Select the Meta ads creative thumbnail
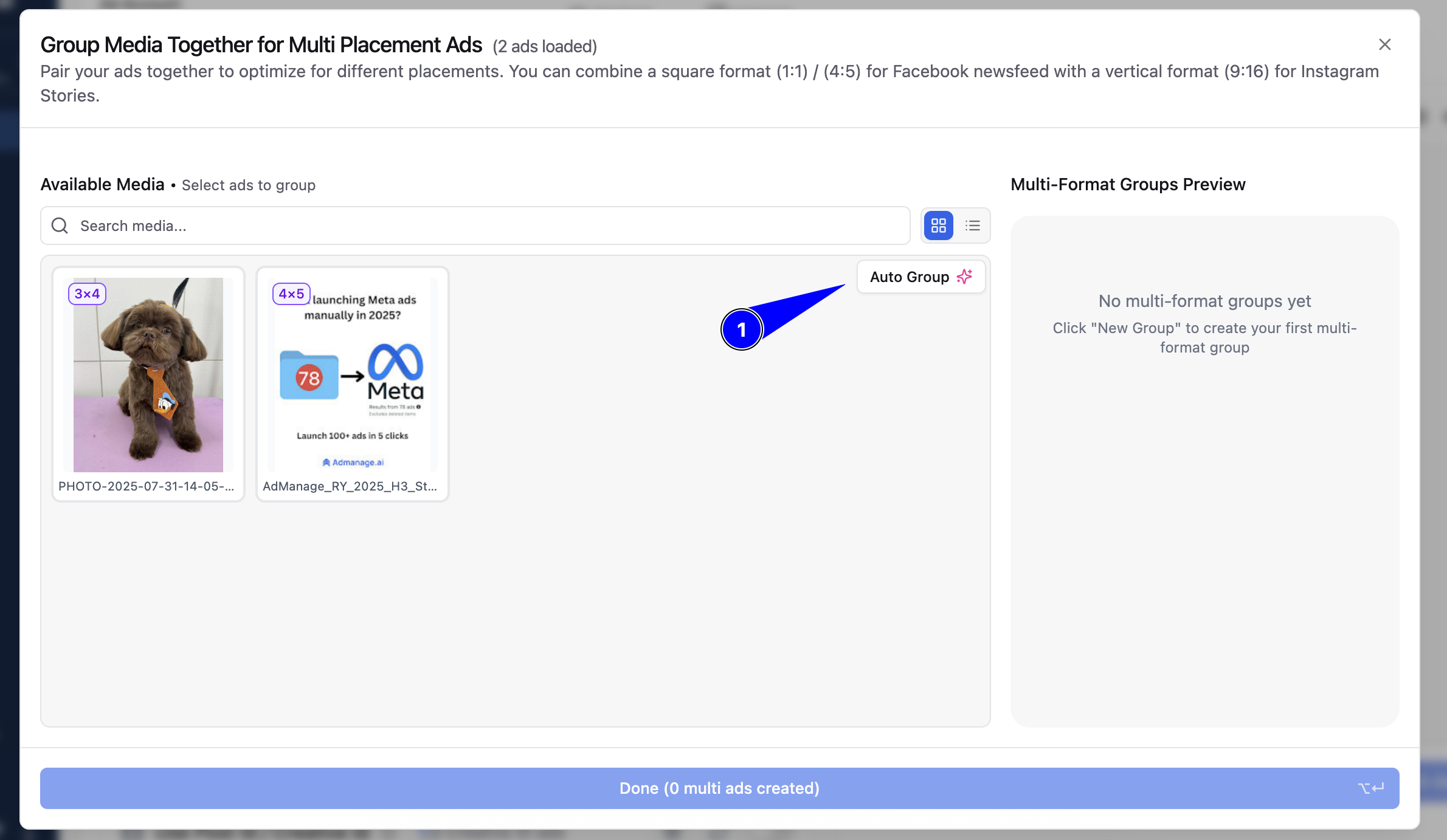 (353, 375)
